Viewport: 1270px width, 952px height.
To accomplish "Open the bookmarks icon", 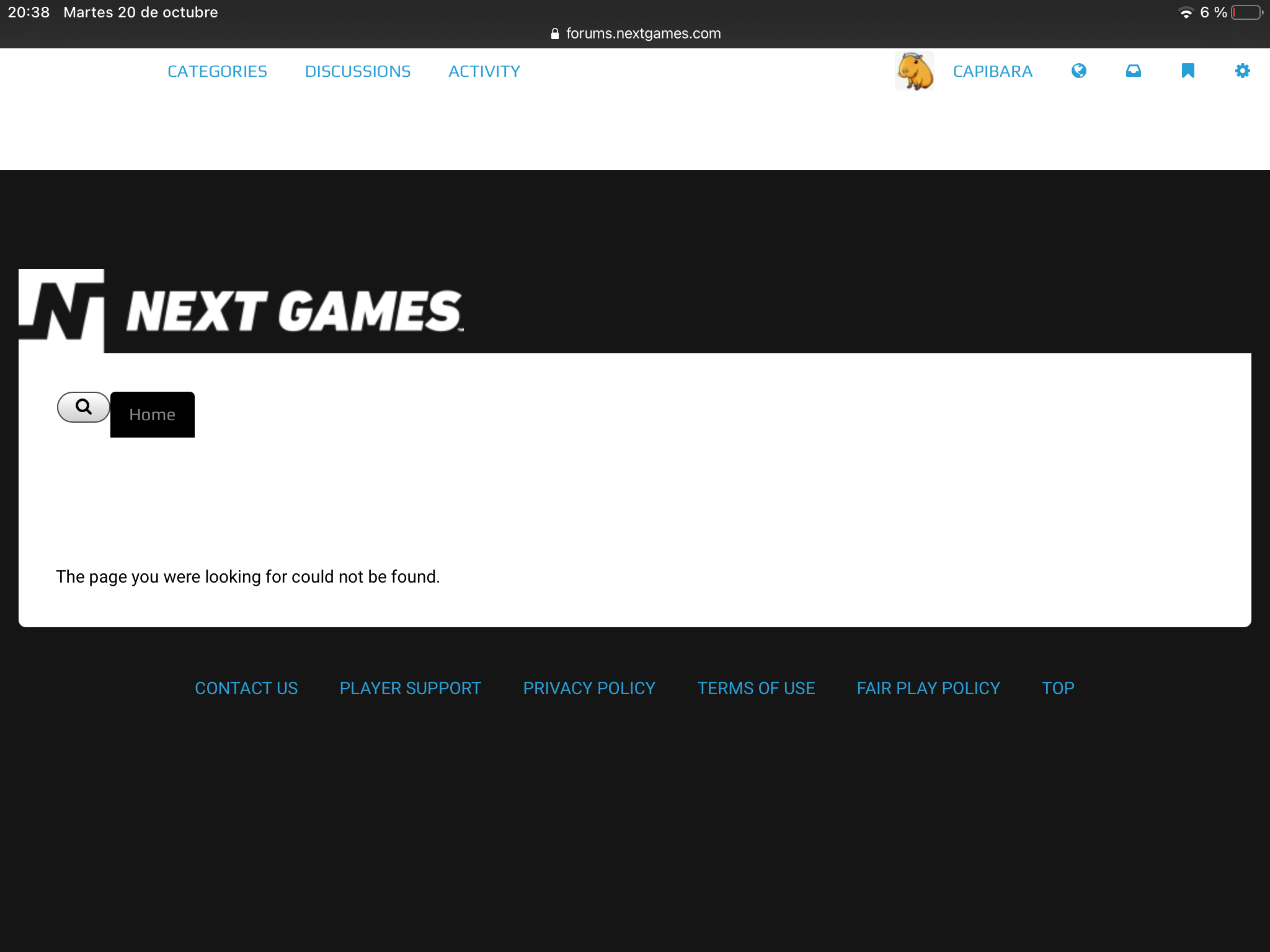I will (x=1188, y=71).
